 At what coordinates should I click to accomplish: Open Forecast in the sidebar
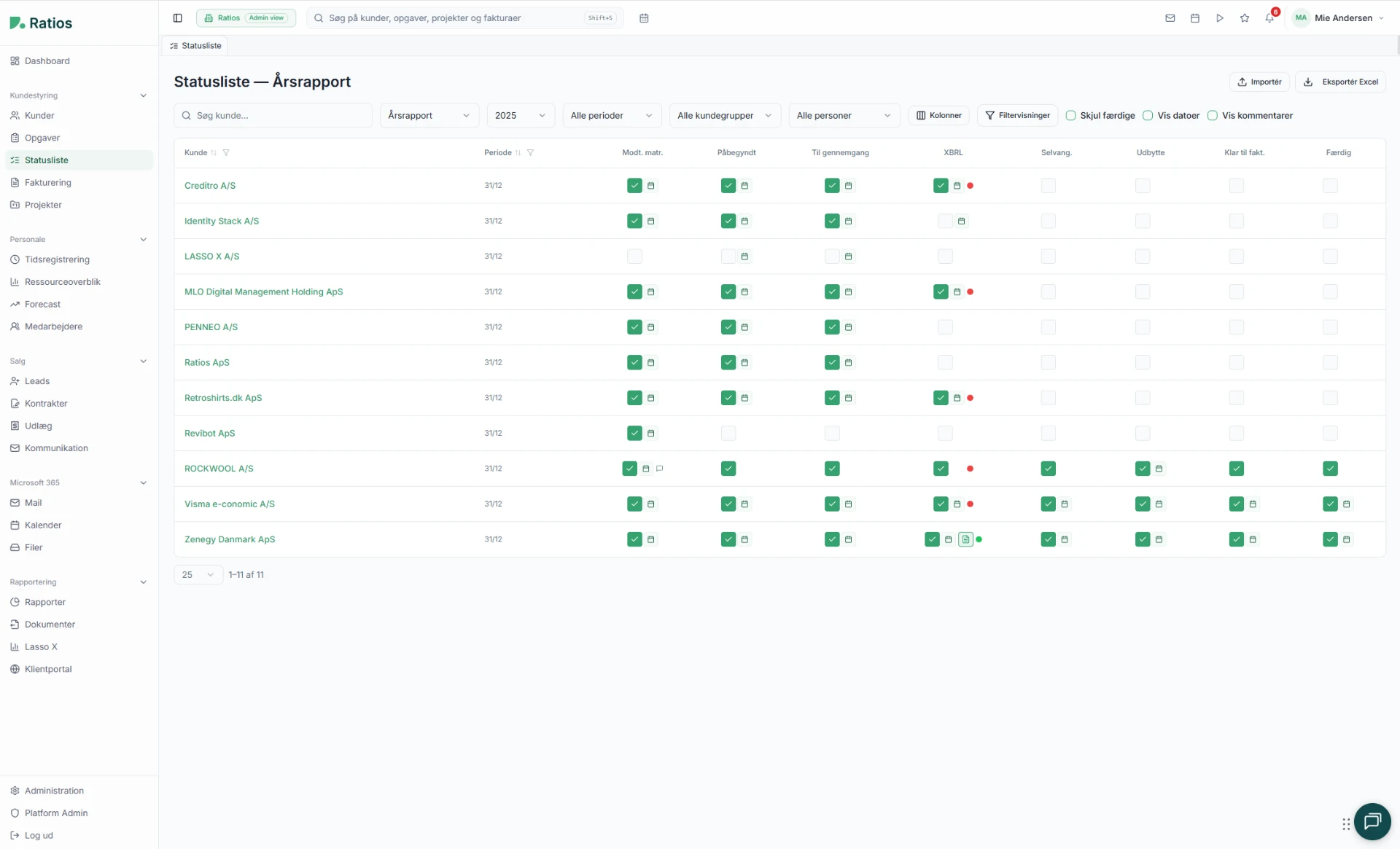click(x=79, y=305)
